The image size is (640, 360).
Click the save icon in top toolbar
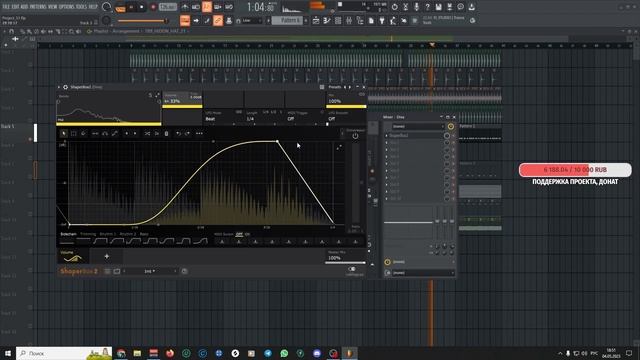[438, 7]
